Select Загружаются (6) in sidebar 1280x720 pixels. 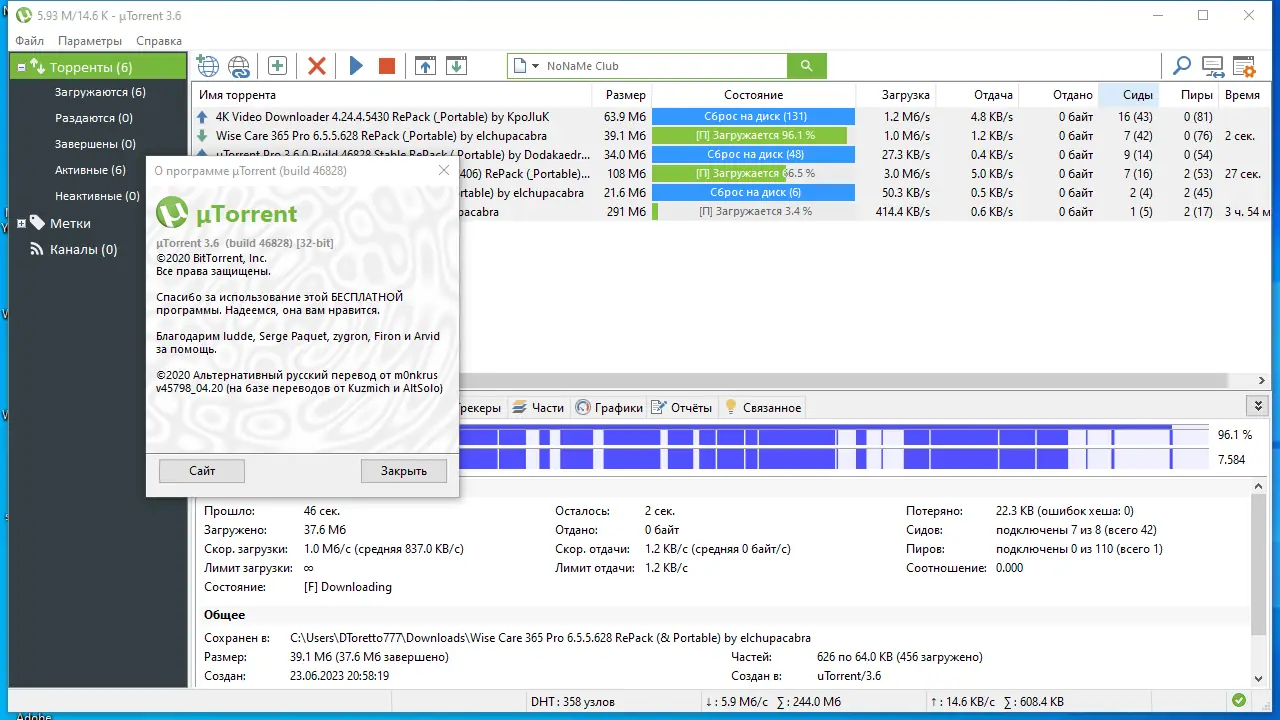(x=100, y=92)
